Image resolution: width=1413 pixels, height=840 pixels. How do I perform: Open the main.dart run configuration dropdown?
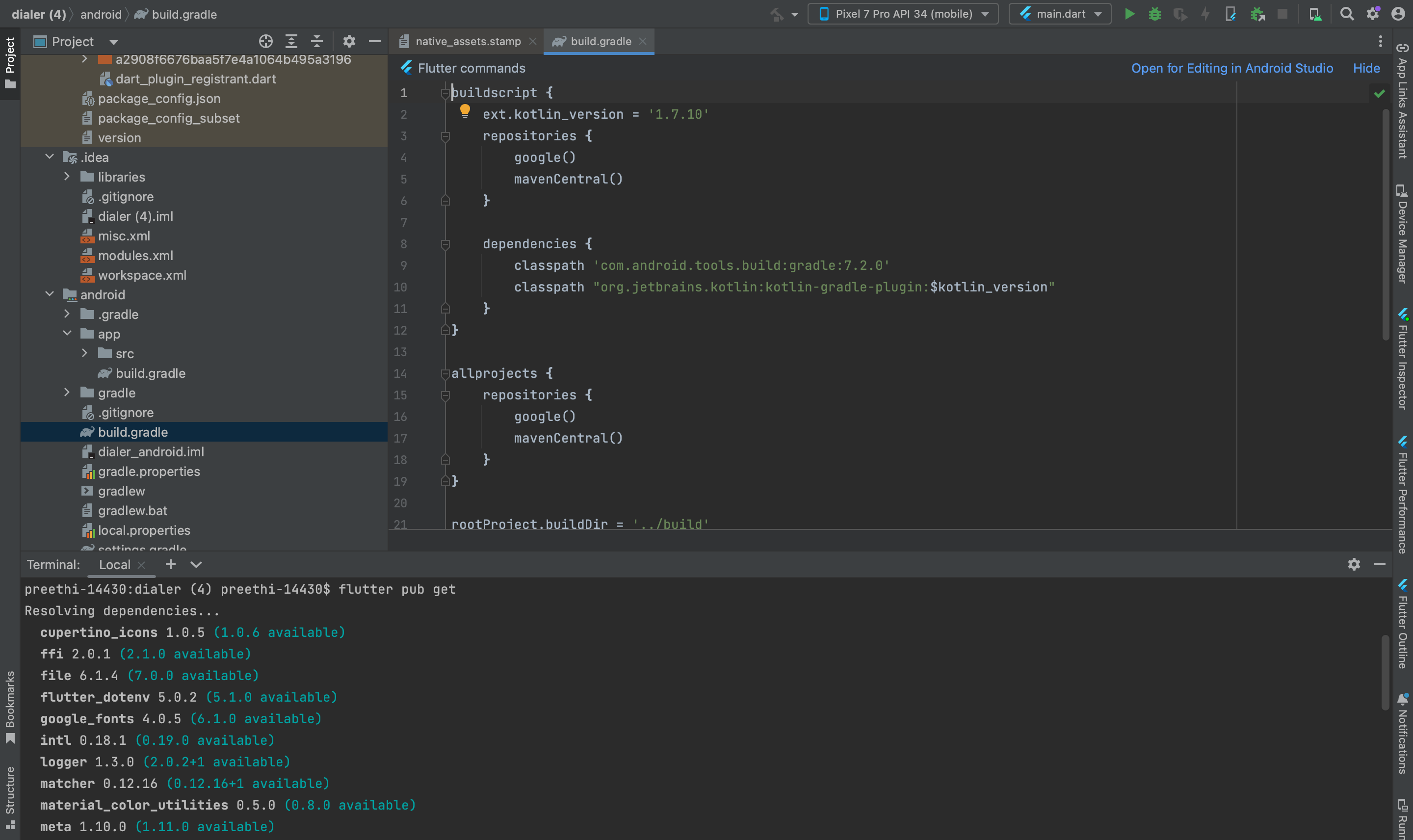pos(1060,14)
